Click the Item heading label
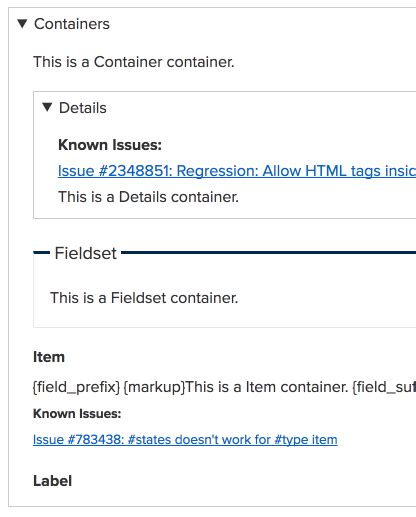This screenshot has height=517, width=416. (49, 357)
